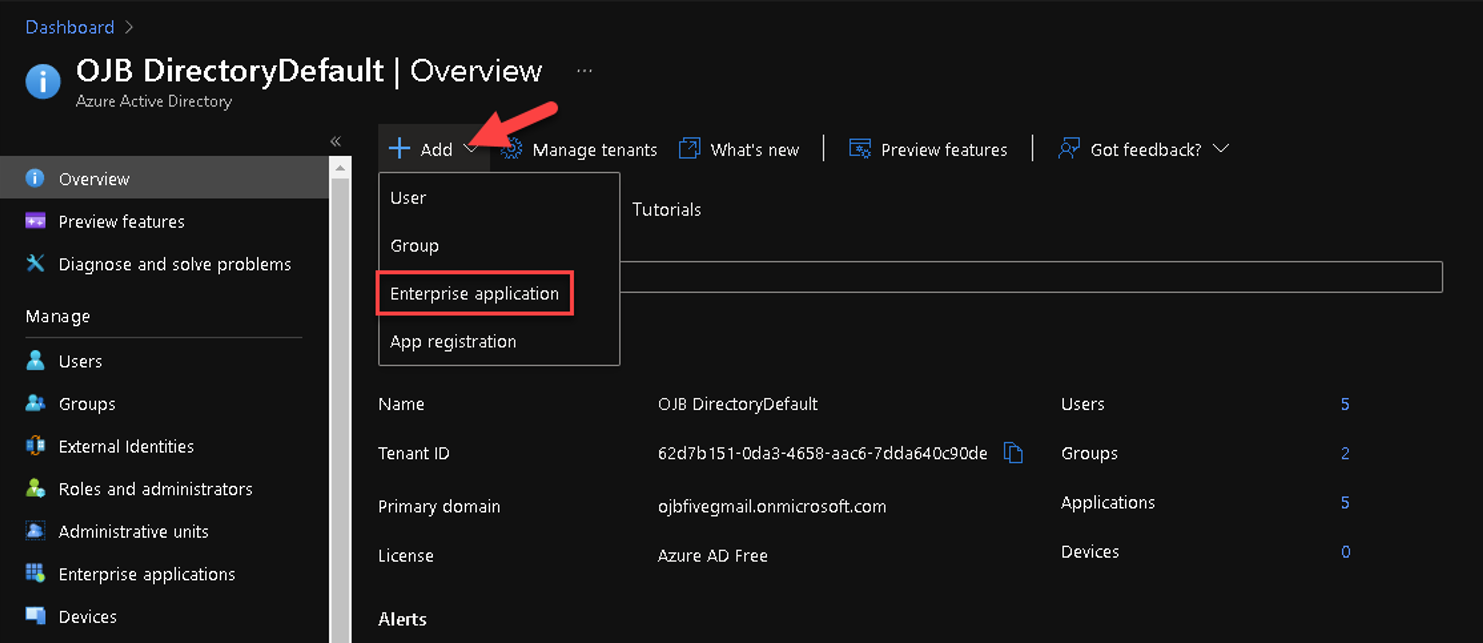This screenshot has width=1483, height=643.
Task: Click the Add plus icon
Action: click(399, 149)
